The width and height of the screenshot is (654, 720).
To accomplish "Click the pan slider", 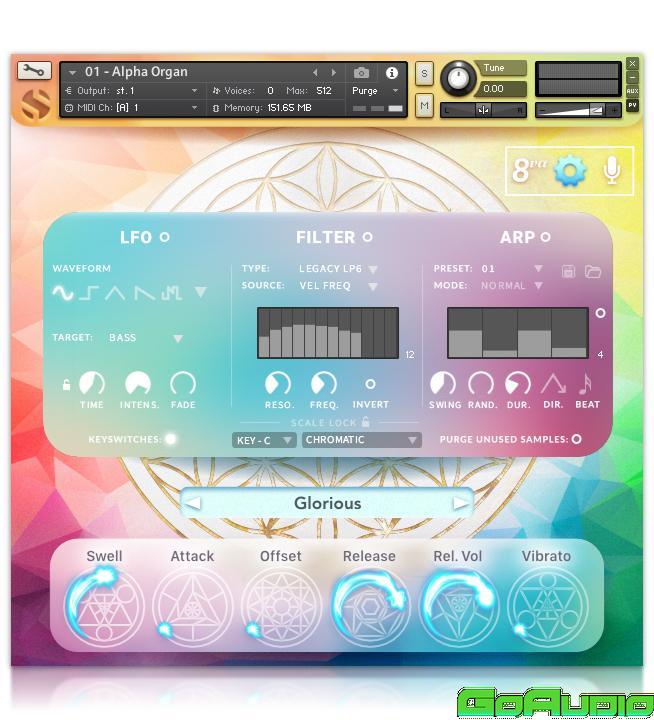I will click(x=483, y=110).
